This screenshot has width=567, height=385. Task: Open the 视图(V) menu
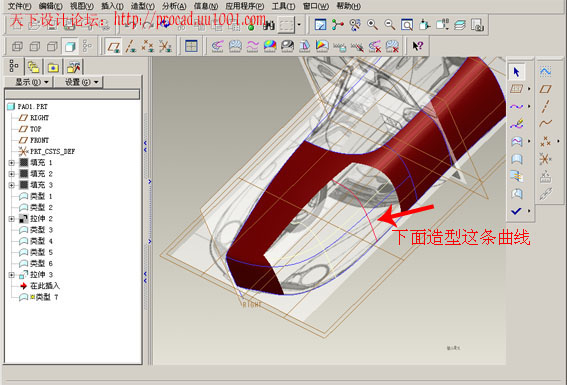pyautogui.click(x=82, y=6)
